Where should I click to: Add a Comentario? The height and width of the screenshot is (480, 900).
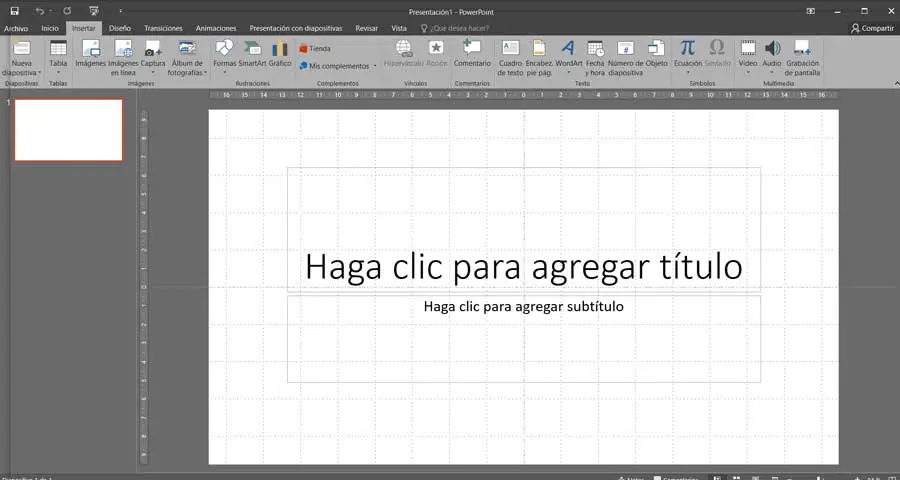[472, 54]
